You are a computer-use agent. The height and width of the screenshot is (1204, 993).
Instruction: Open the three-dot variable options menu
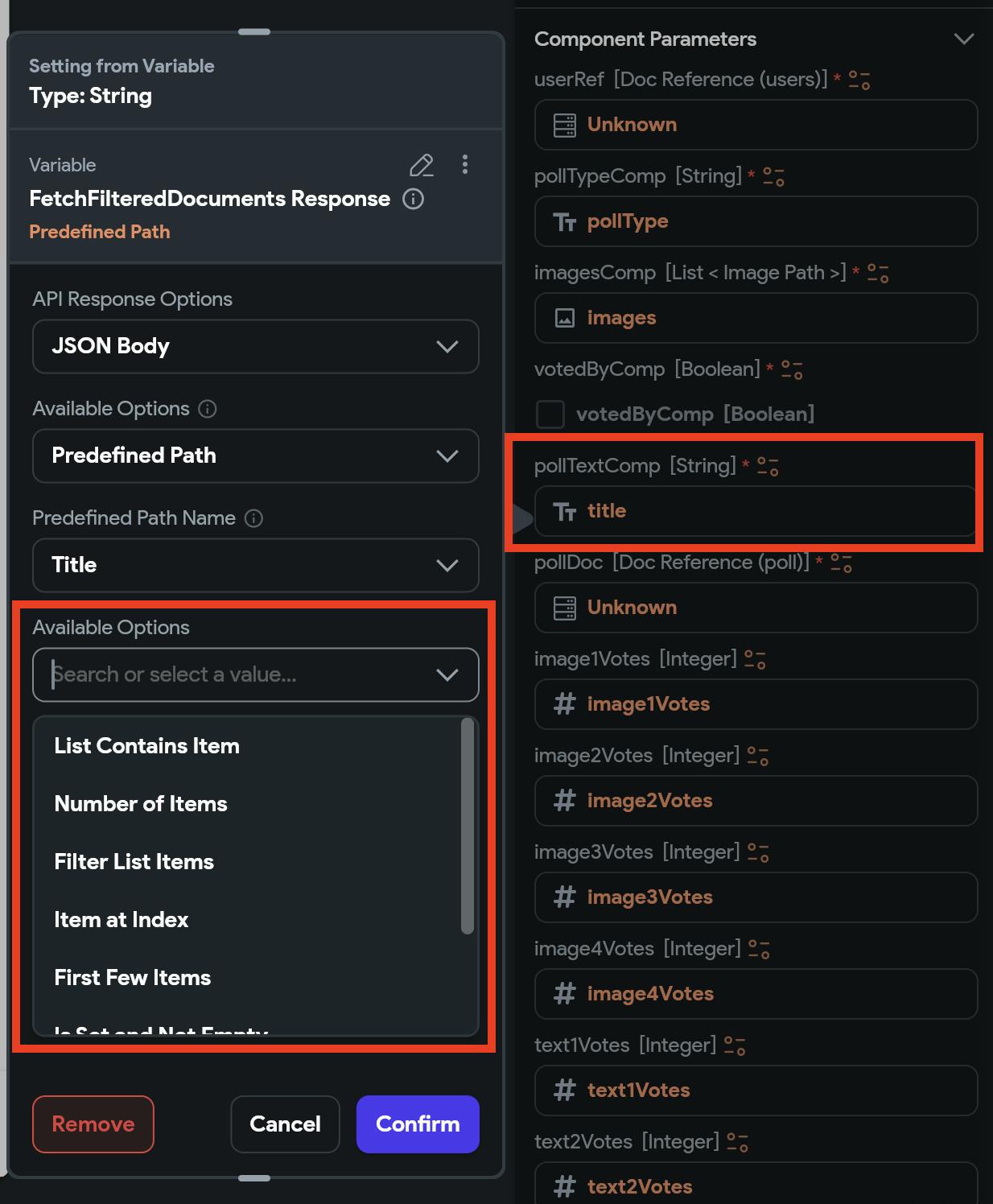click(464, 165)
